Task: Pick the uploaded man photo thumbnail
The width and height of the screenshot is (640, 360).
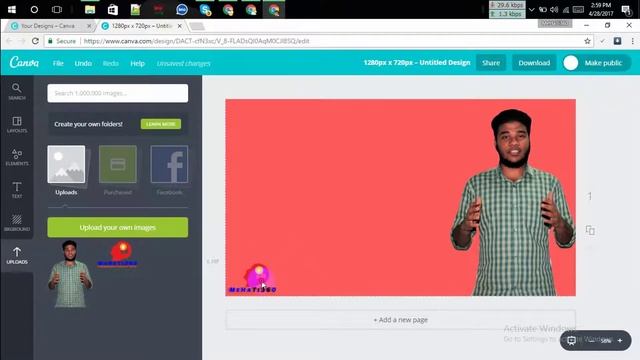Action: tap(70, 274)
